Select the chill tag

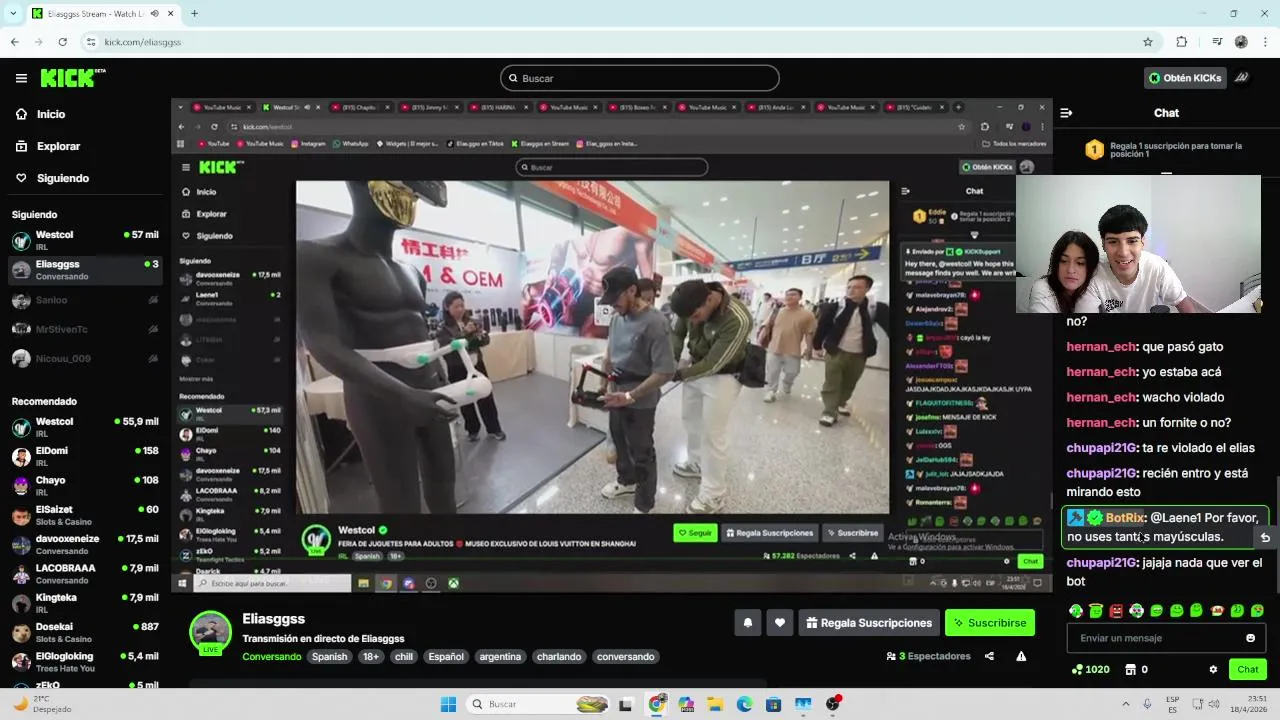403,657
